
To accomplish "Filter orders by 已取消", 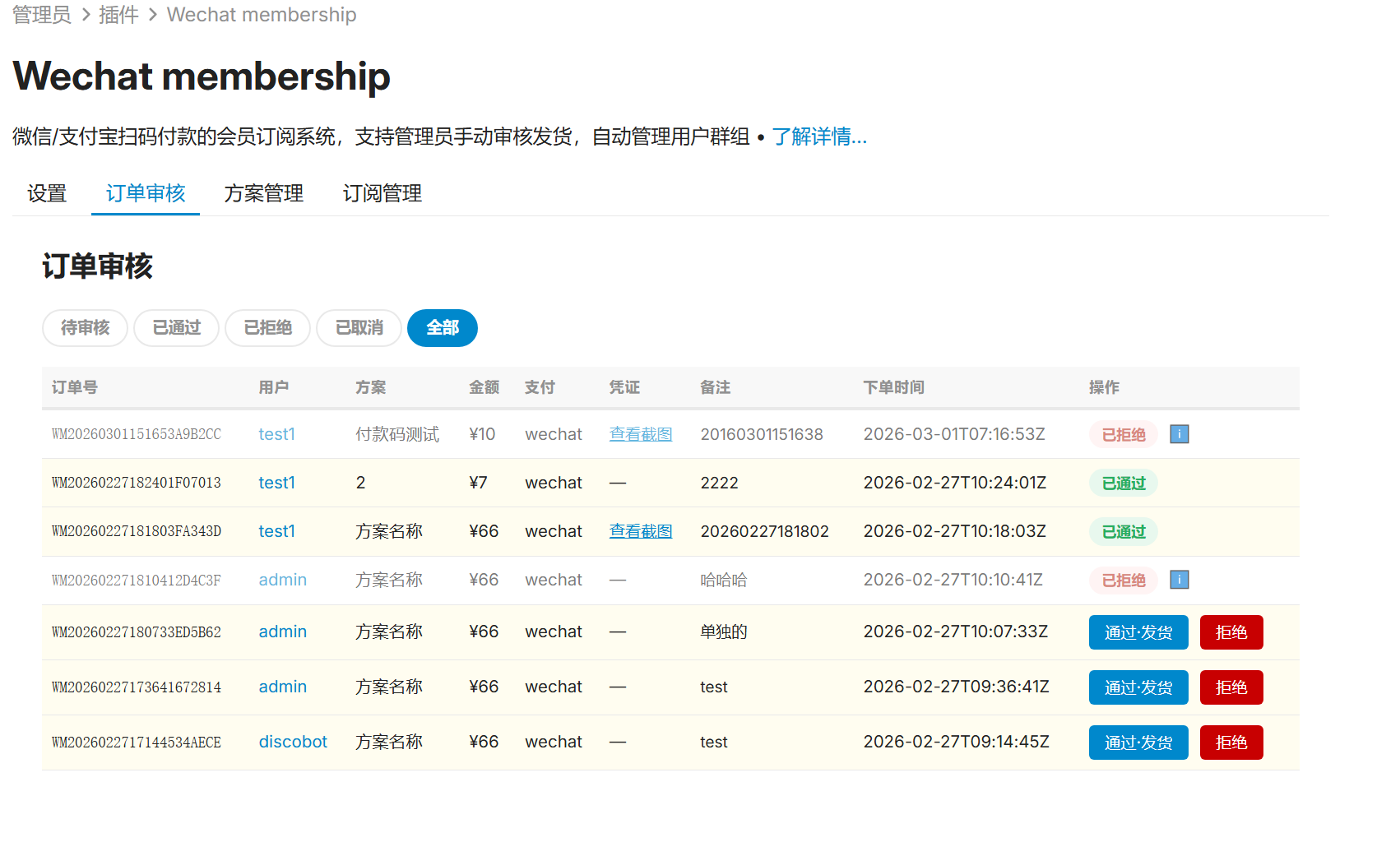I will [359, 328].
